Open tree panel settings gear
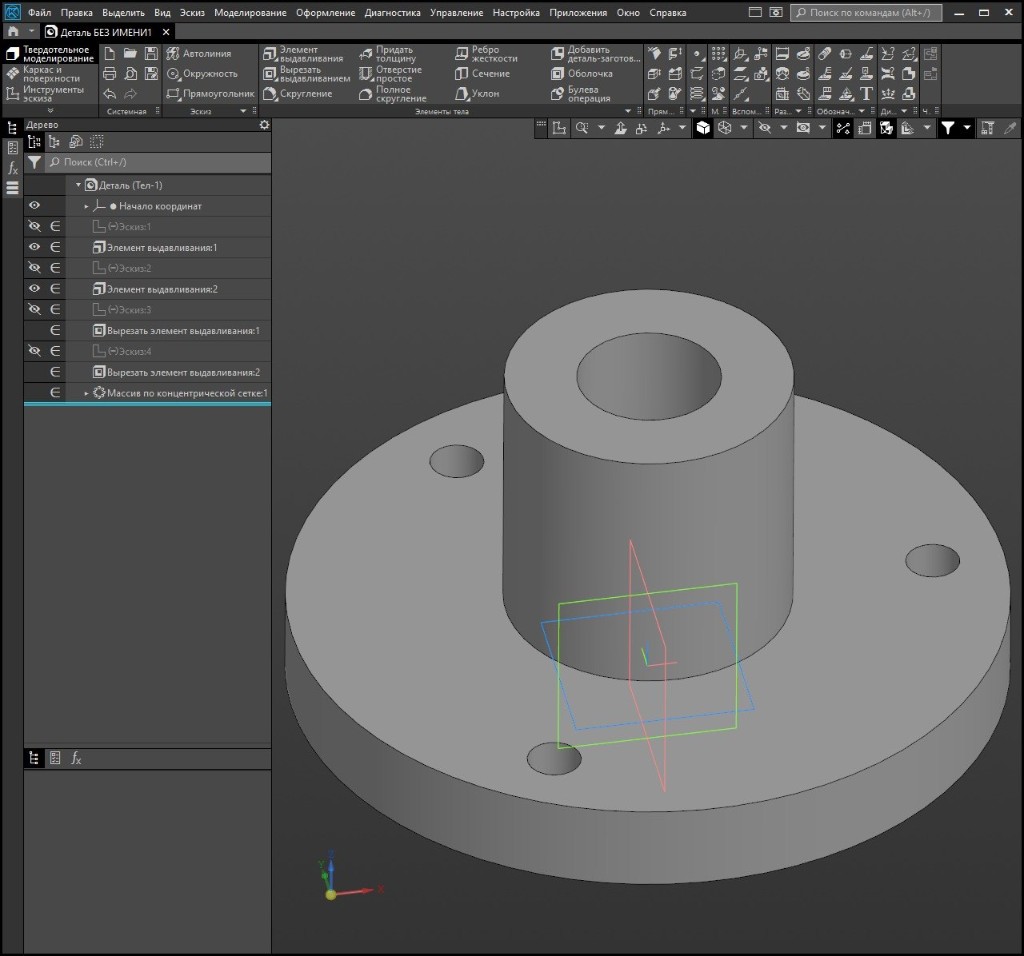This screenshot has width=1024, height=956. pyautogui.click(x=264, y=125)
